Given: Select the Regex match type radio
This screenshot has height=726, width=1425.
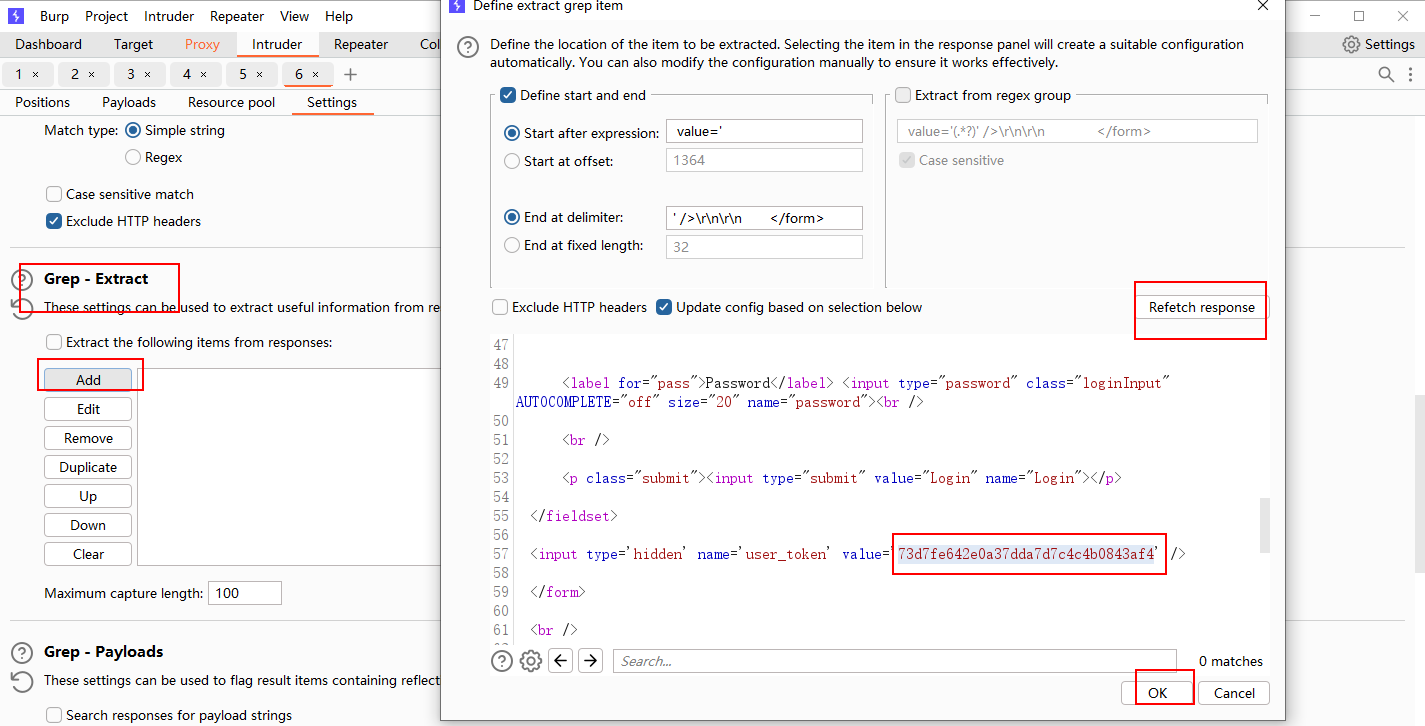Looking at the screenshot, I should coord(133,157).
